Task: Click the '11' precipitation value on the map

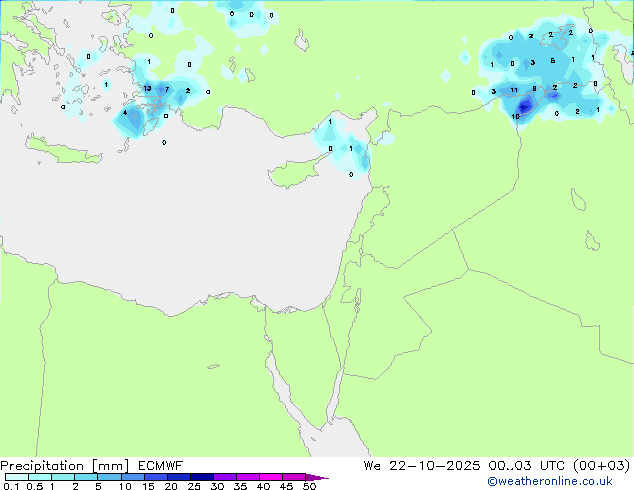Action: point(514,90)
